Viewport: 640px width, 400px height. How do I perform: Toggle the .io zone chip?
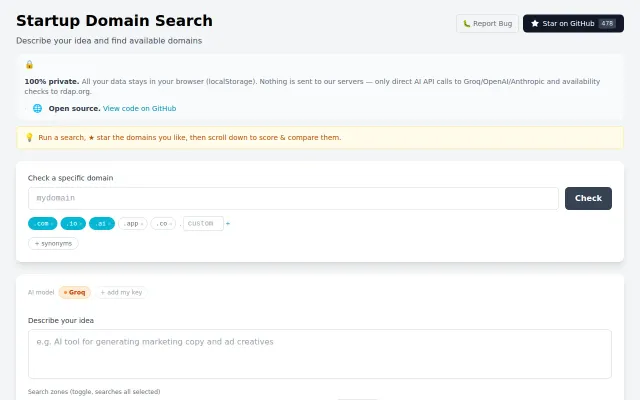[x=73, y=224]
